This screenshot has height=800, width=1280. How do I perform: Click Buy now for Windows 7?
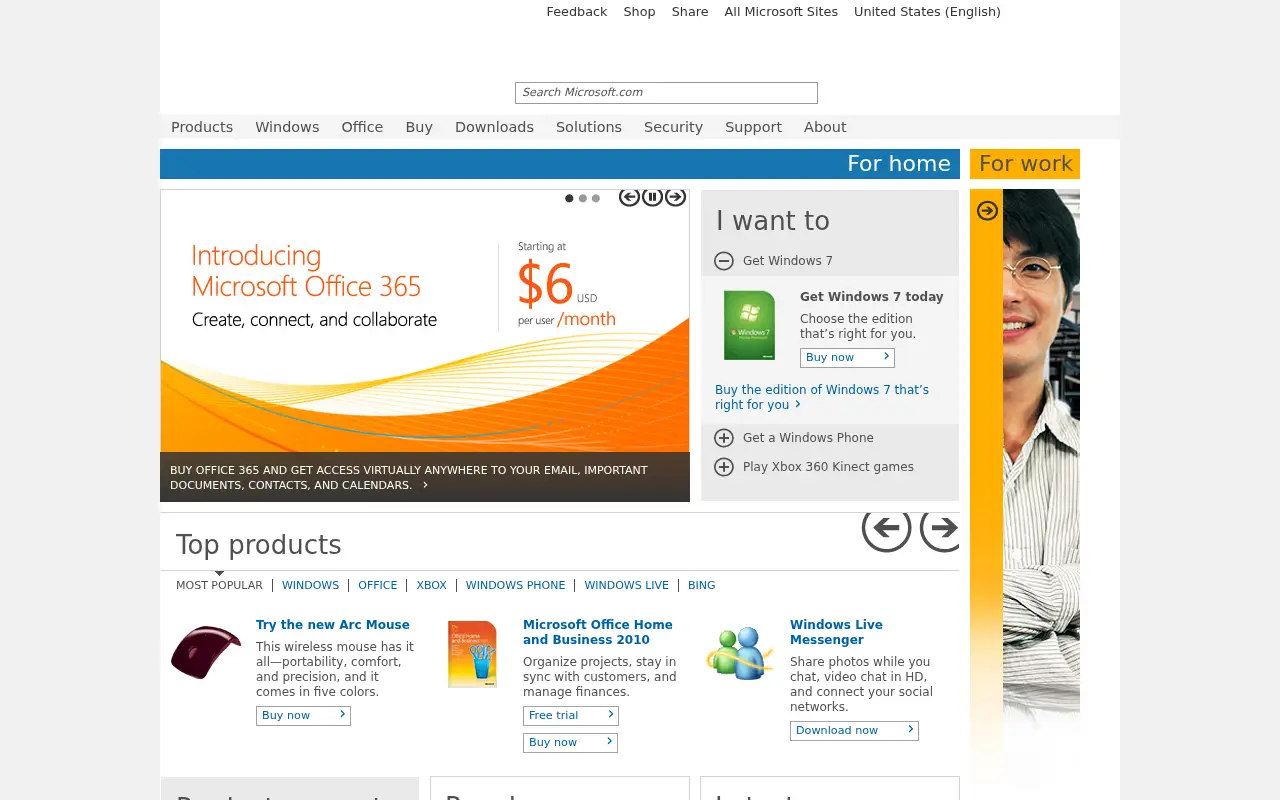847,358
